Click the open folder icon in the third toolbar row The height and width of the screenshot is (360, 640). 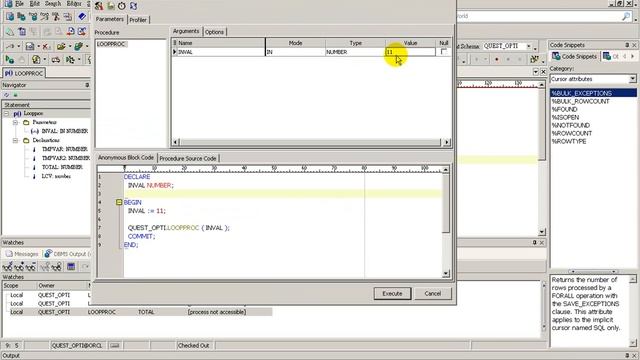click(x=61, y=47)
